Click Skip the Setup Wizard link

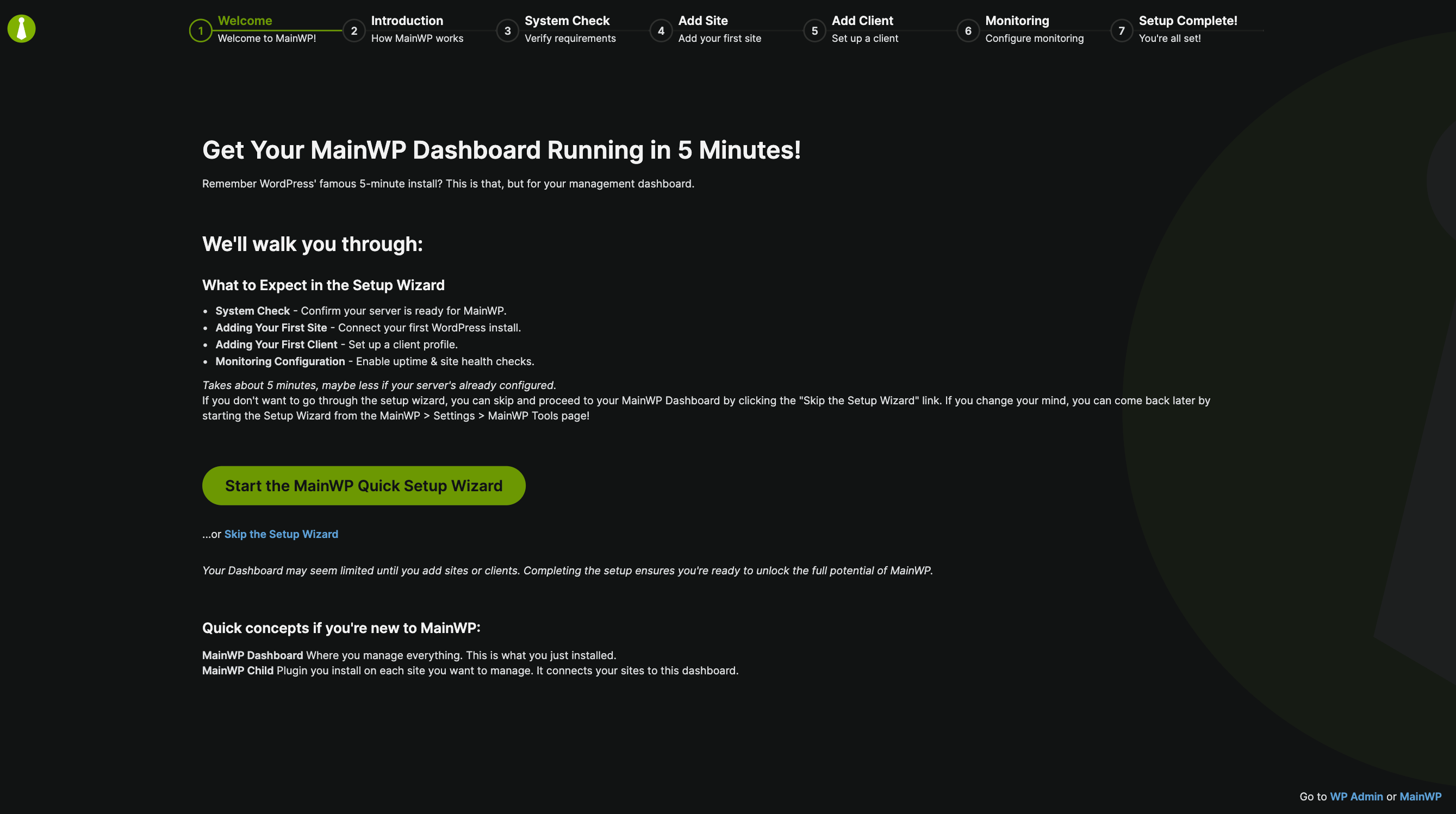pos(281,534)
